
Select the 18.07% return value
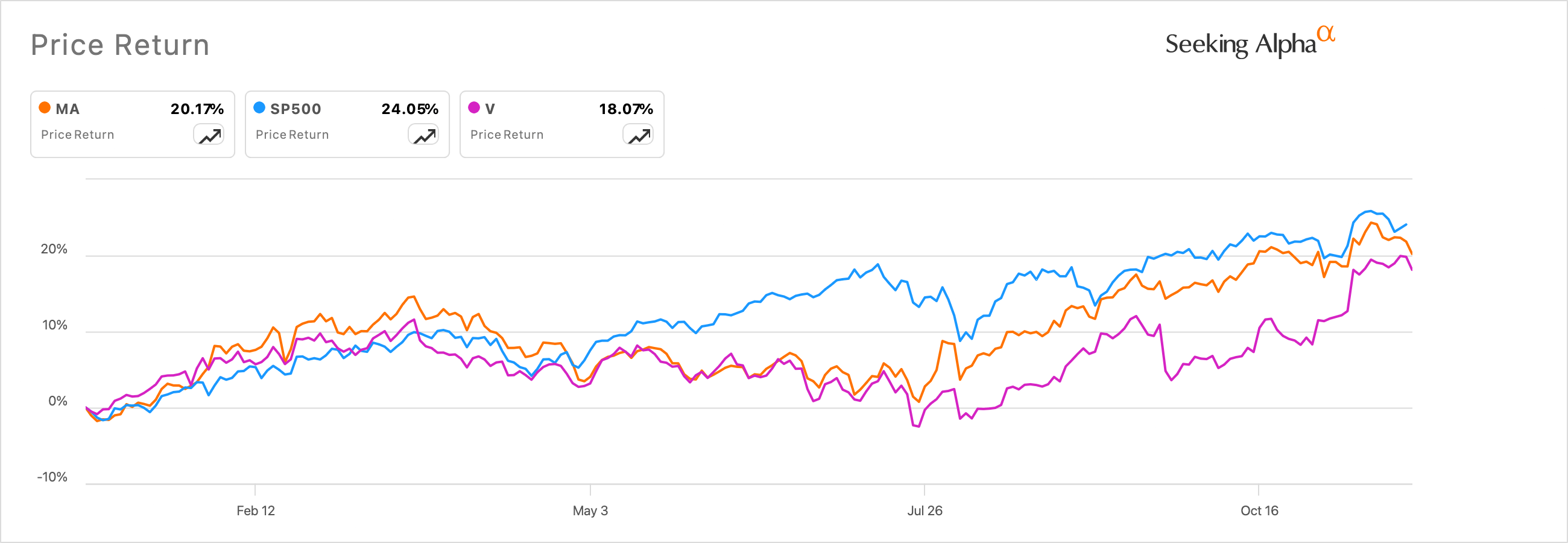point(626,109)
